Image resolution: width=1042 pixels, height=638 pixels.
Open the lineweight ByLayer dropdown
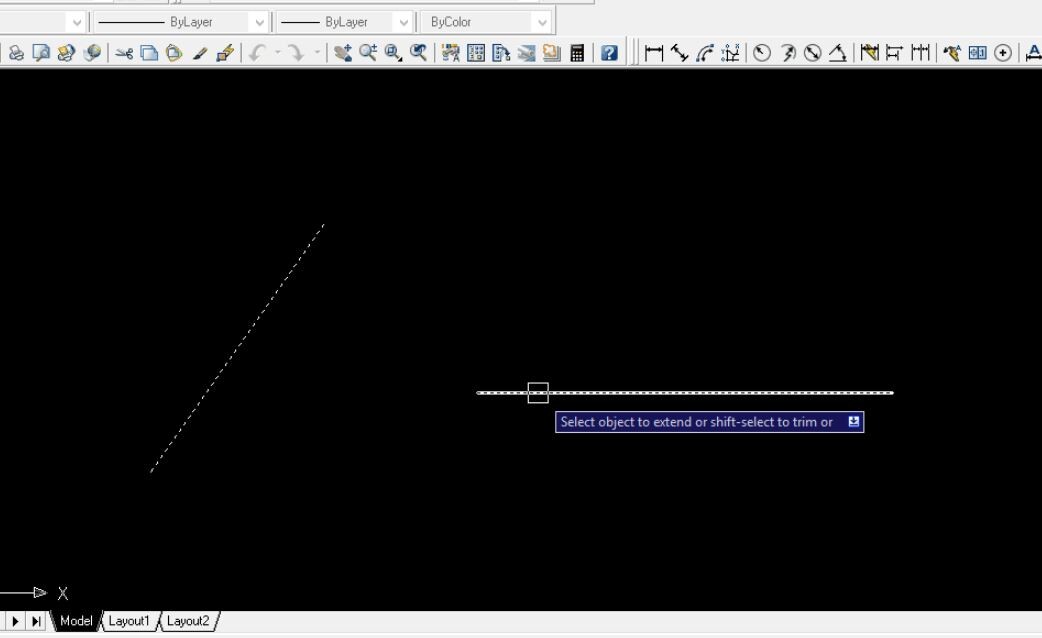[x=404, y=21]
